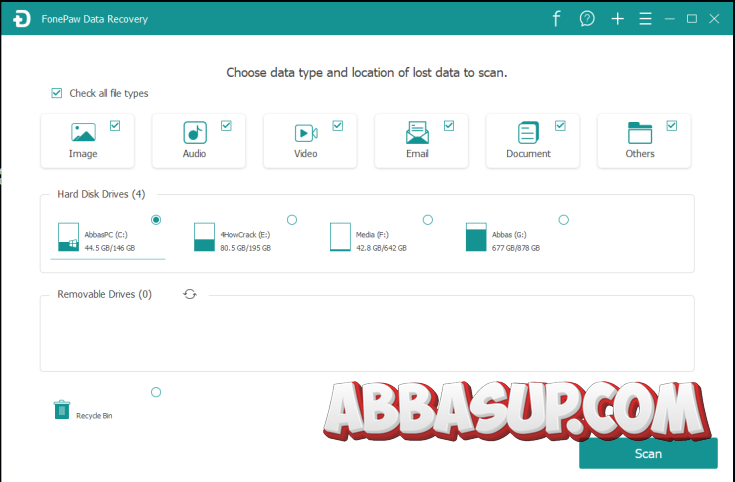Click the plus icon in title bar
The image size is (735, 482).
617,19
